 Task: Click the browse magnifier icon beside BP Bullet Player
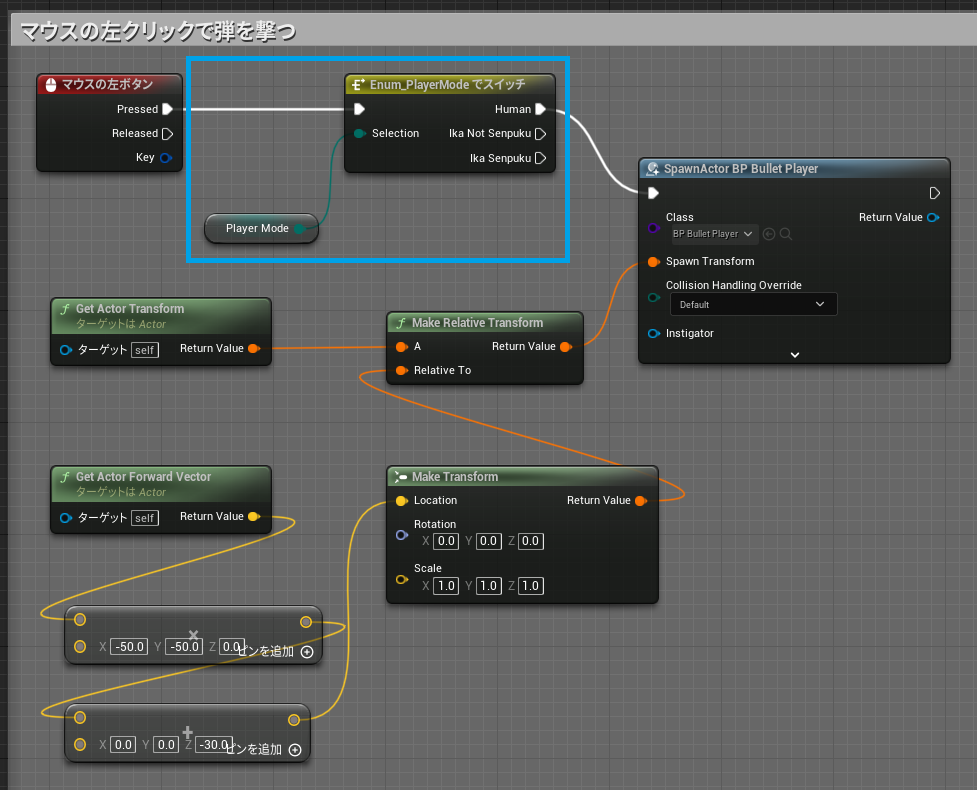(x=786, y=234)
